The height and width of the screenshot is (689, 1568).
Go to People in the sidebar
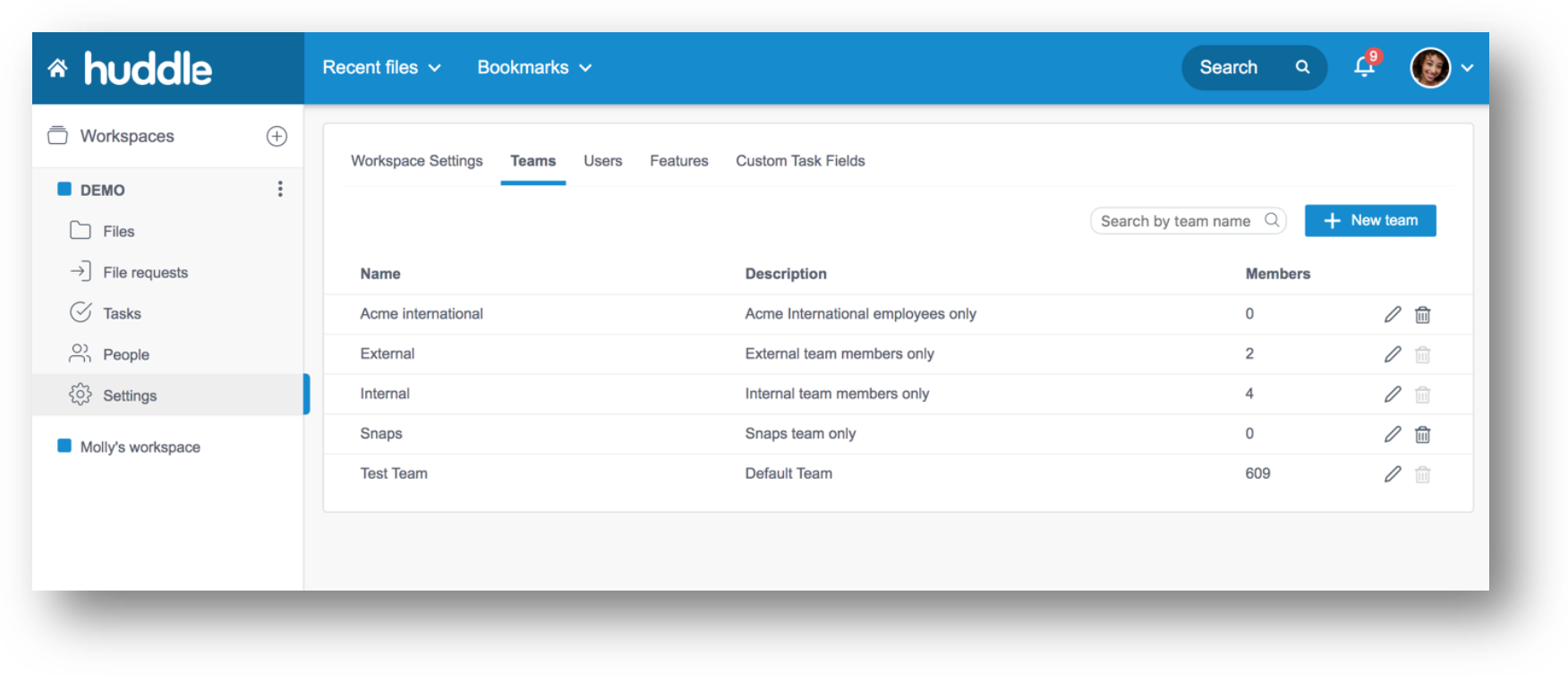point(125,354)
